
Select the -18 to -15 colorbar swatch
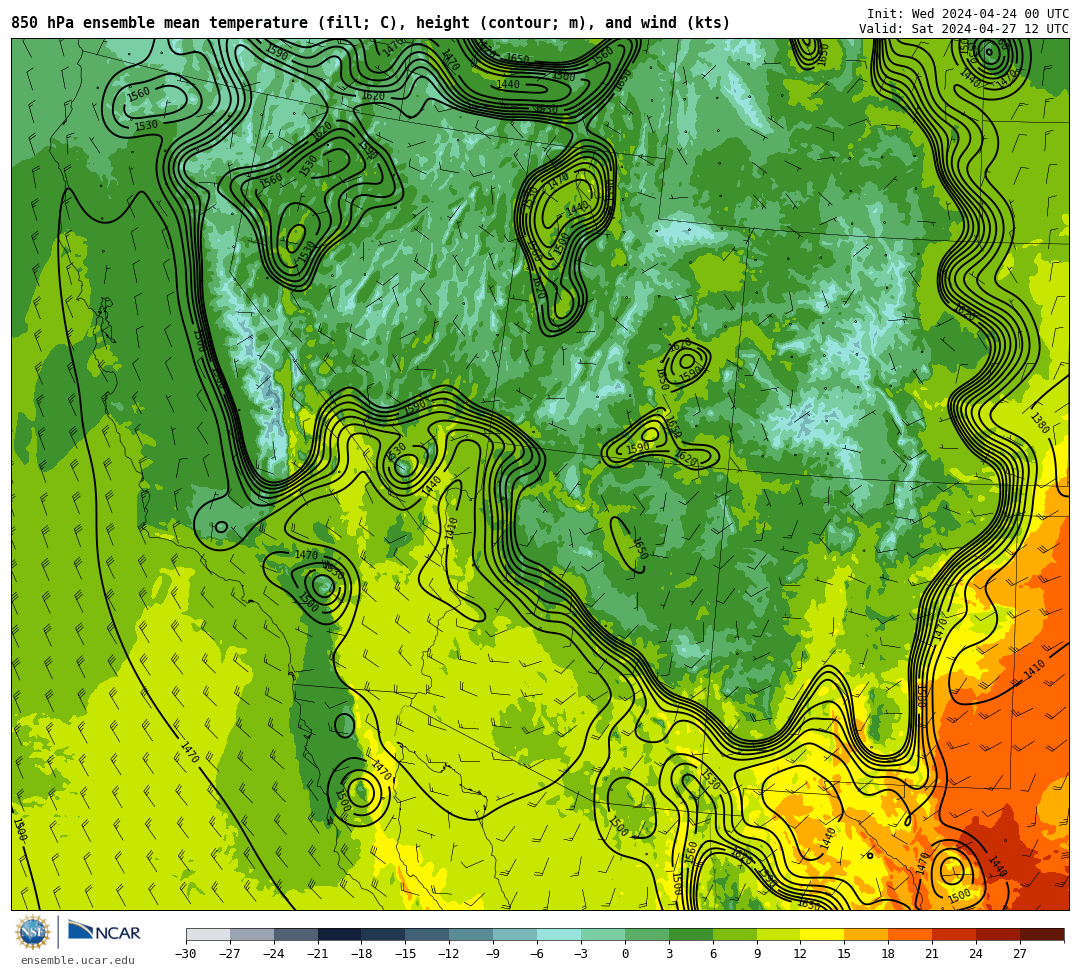point(384,934)
